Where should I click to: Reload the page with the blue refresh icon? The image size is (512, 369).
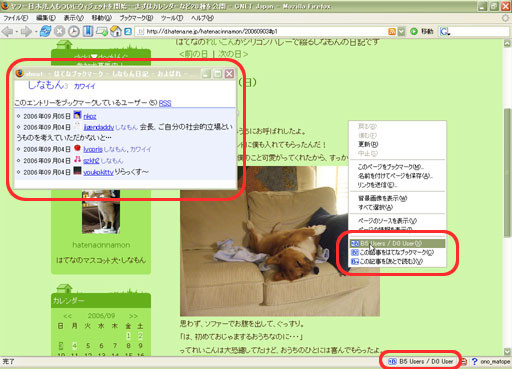click(45, 32)
